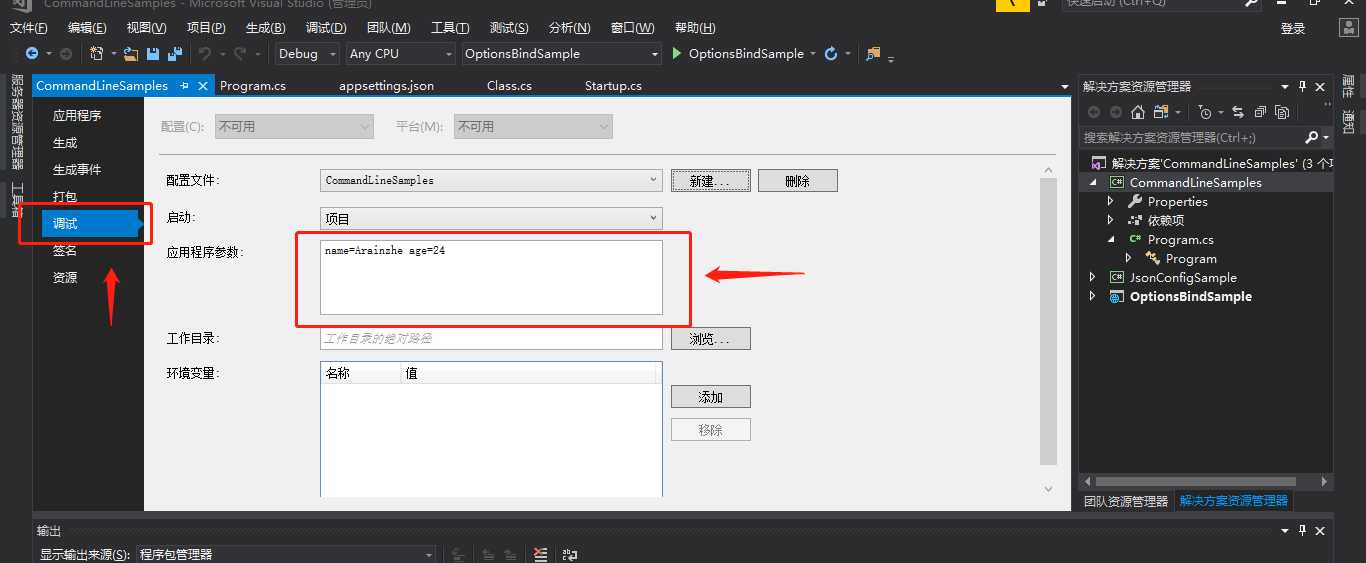Click the 工作目录 path input field
1366x563 pixels.
click(491, 339)
